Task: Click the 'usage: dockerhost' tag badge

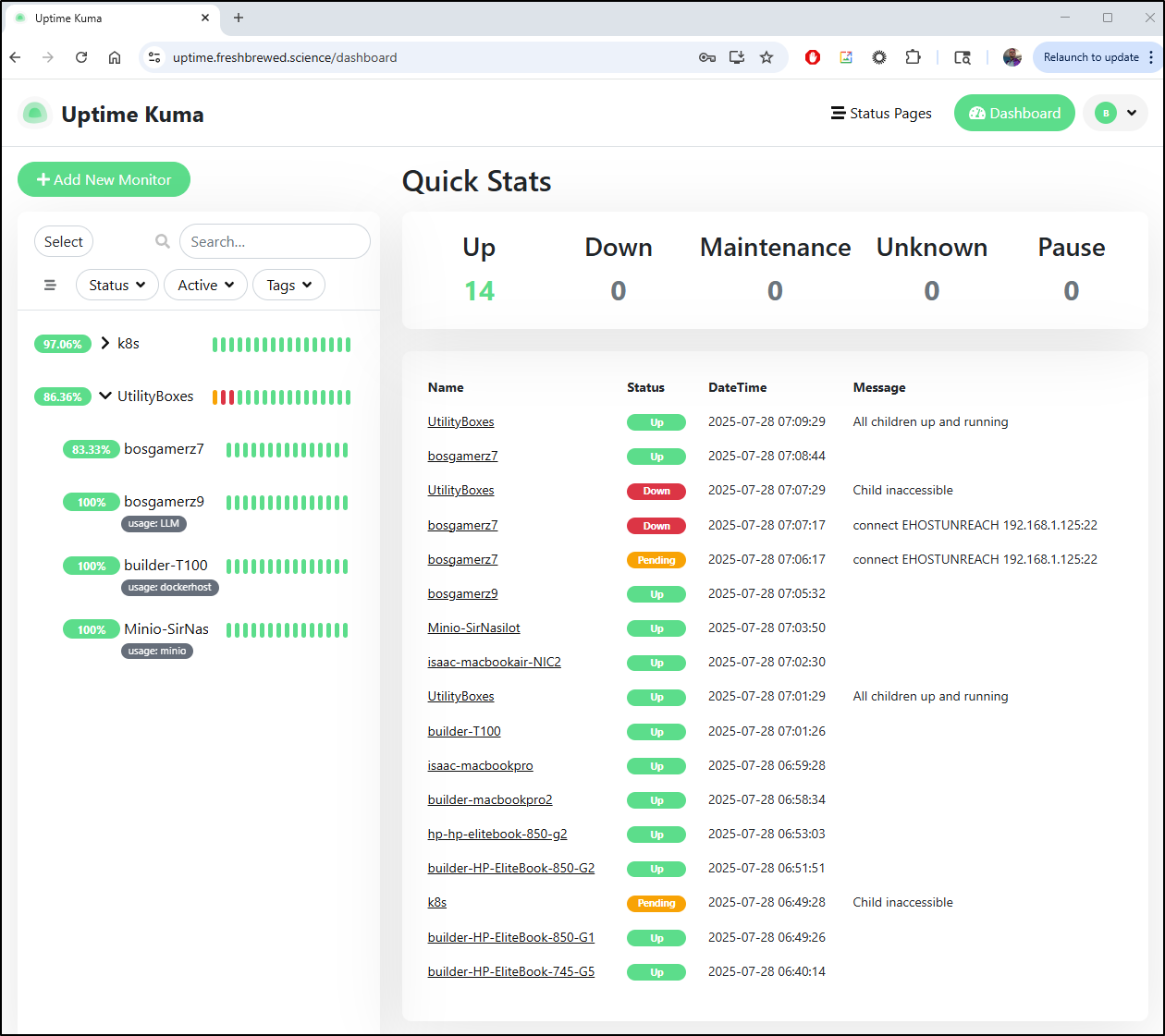Action: pos(170,587)
